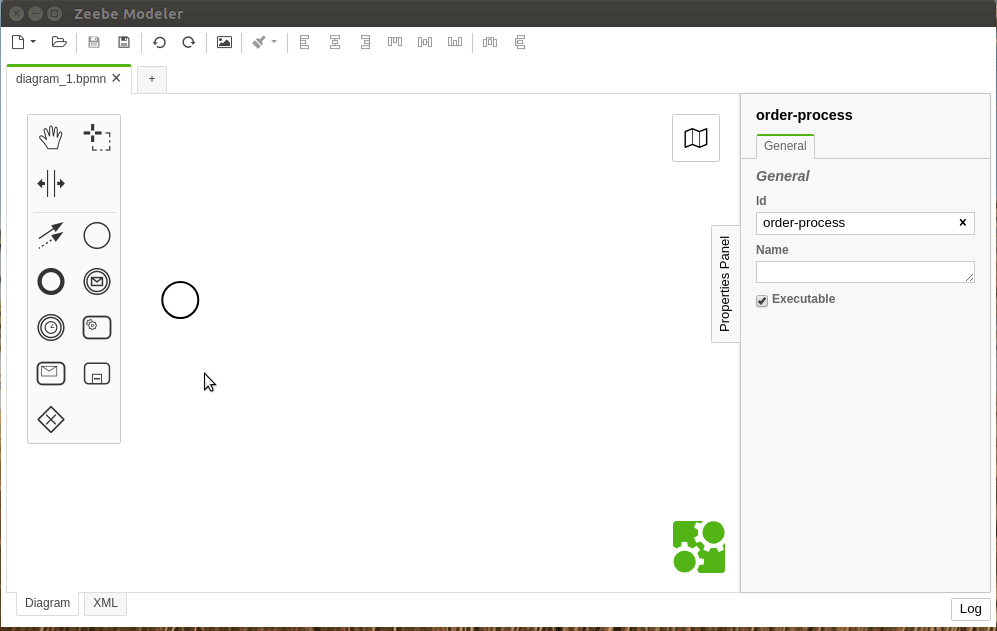Screen dimensions: 997x631
Task: Click the undo toolbar button
Action: pos(159,43)
